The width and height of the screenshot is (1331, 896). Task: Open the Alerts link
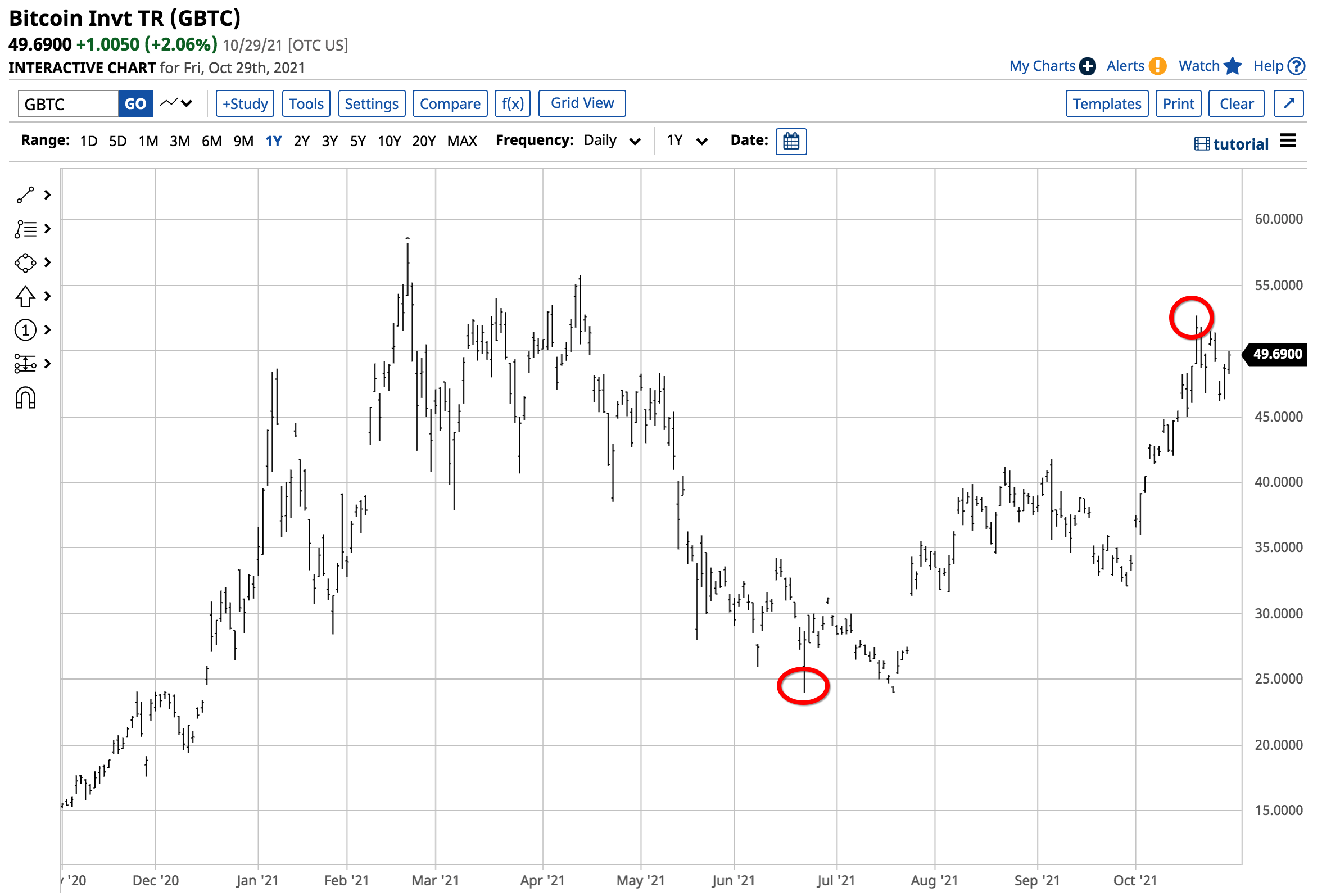1125,66
